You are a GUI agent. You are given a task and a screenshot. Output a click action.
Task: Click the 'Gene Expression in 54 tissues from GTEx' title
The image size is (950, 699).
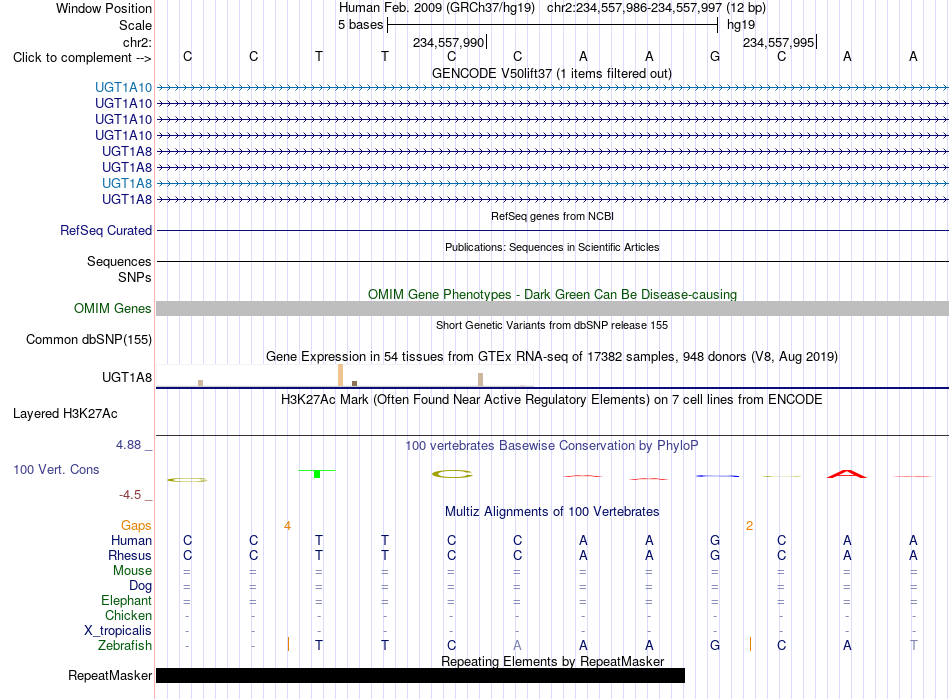tap(552, 356)
